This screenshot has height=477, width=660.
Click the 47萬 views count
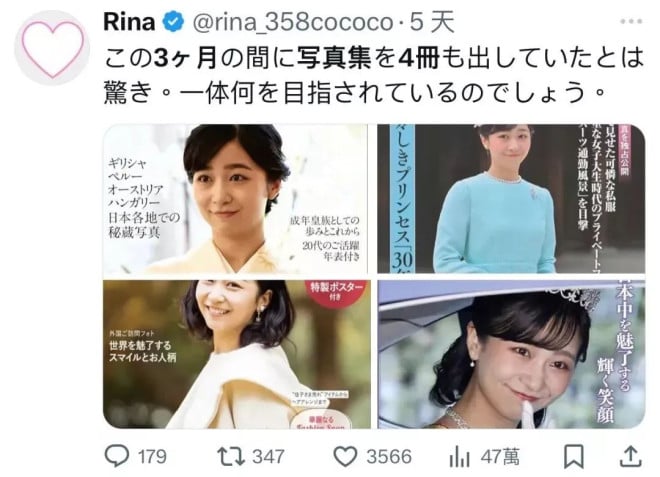click(x=500, y=457)
